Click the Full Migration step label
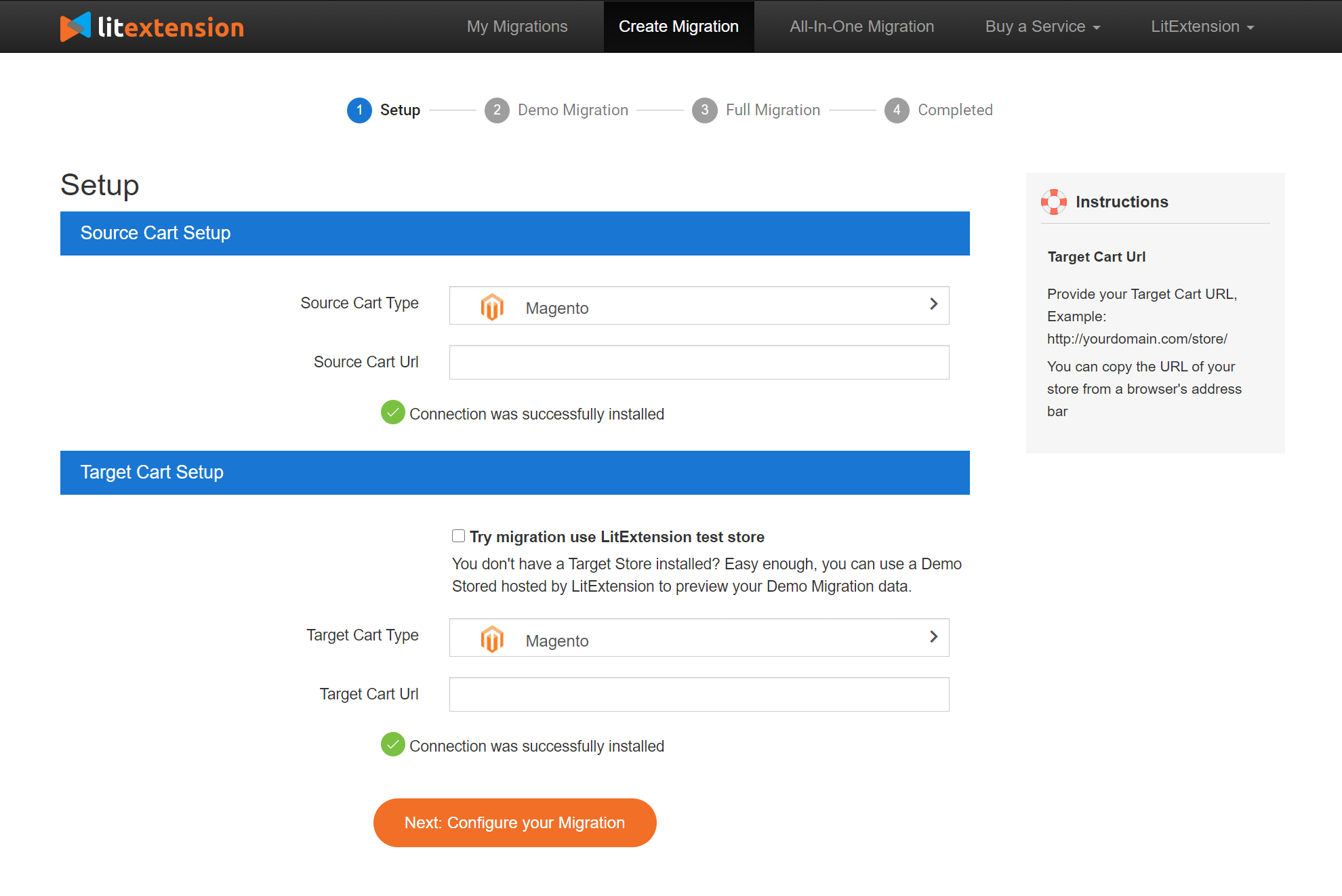The image size is (1342, 896). pos(773,110)
